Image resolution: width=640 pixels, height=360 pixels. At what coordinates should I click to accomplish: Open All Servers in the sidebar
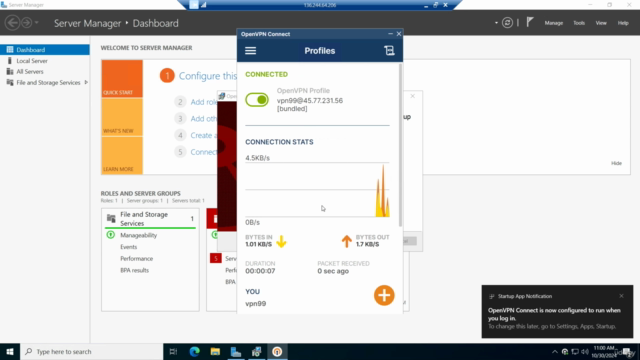30,71
